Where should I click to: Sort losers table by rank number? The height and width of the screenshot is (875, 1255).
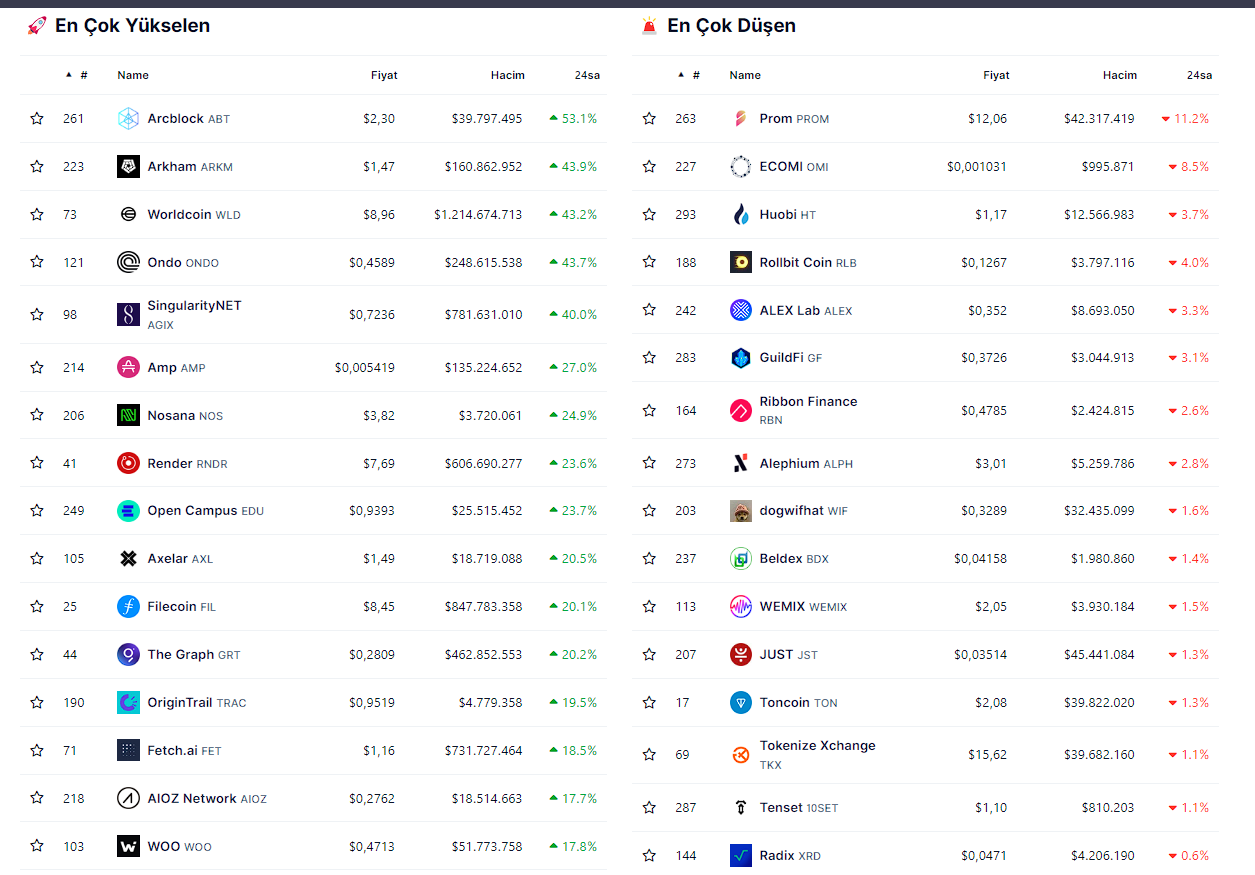click(x=695, y=75)
